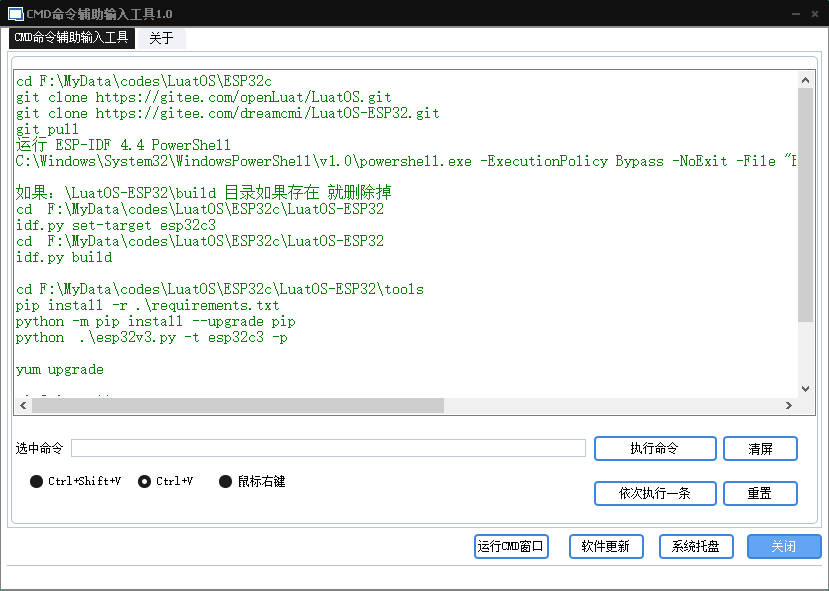This screenshot has height=591, width=829.
Task: Select the Ctrl+V radio button
Action: pyautogui.click(x=145, y=481)
